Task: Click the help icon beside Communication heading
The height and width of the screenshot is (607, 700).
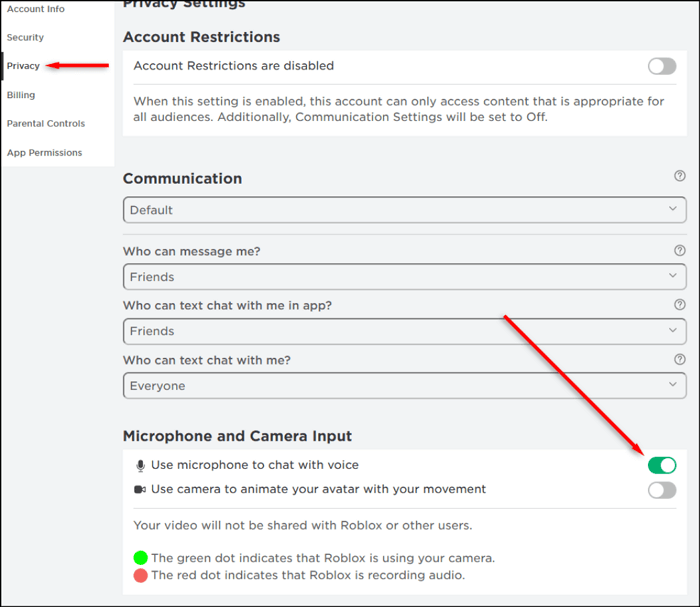Action: point(680,176)
